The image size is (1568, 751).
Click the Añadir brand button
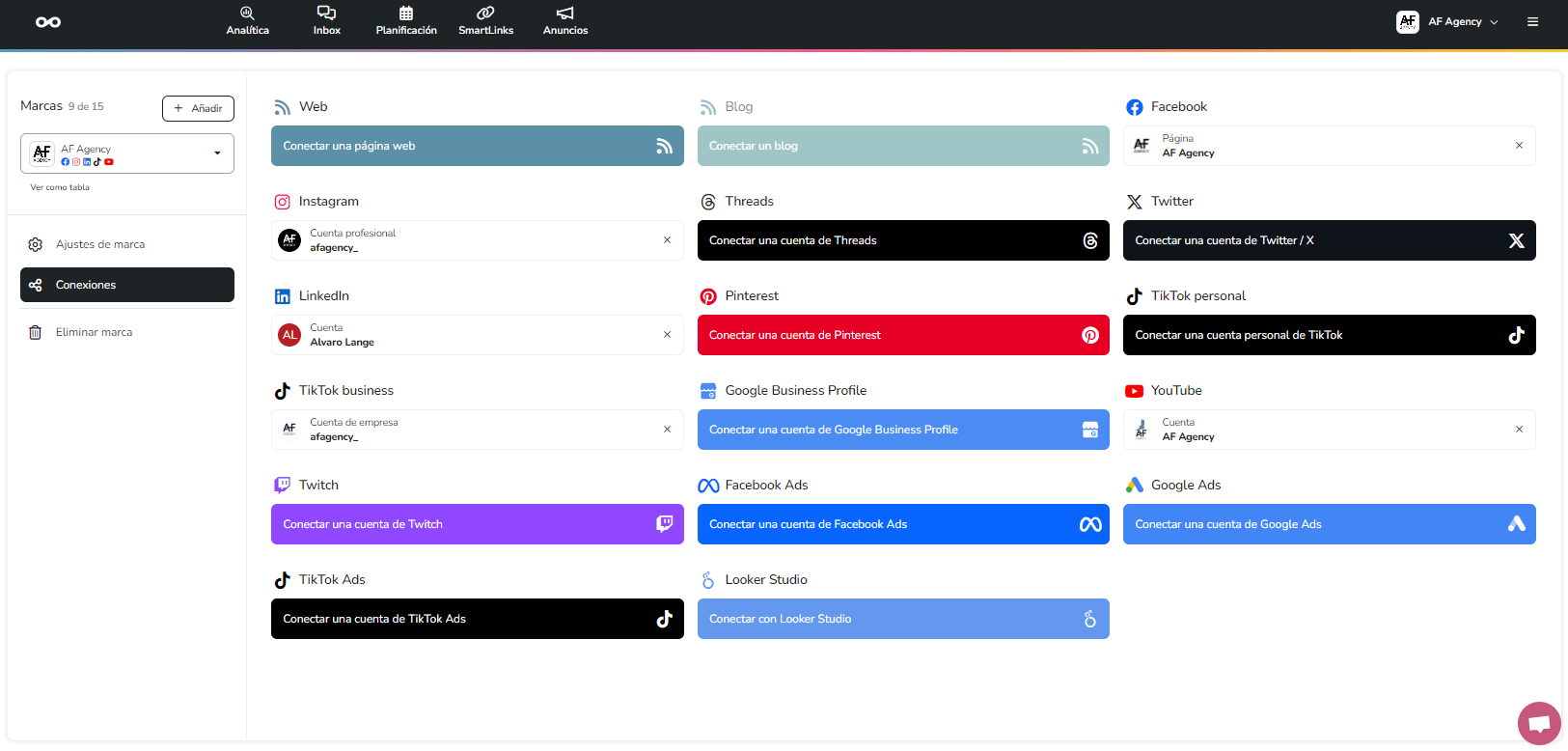point(198,108)
